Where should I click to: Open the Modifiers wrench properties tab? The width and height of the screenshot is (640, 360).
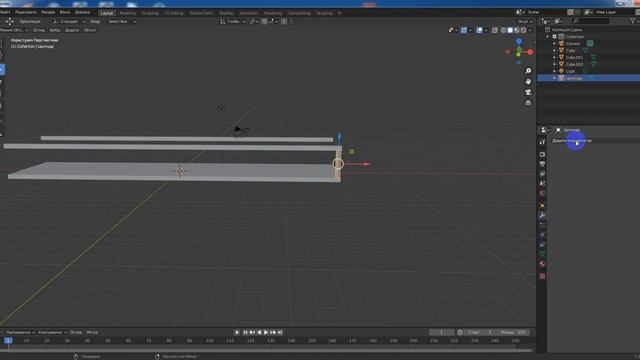(x=542, y=215)
